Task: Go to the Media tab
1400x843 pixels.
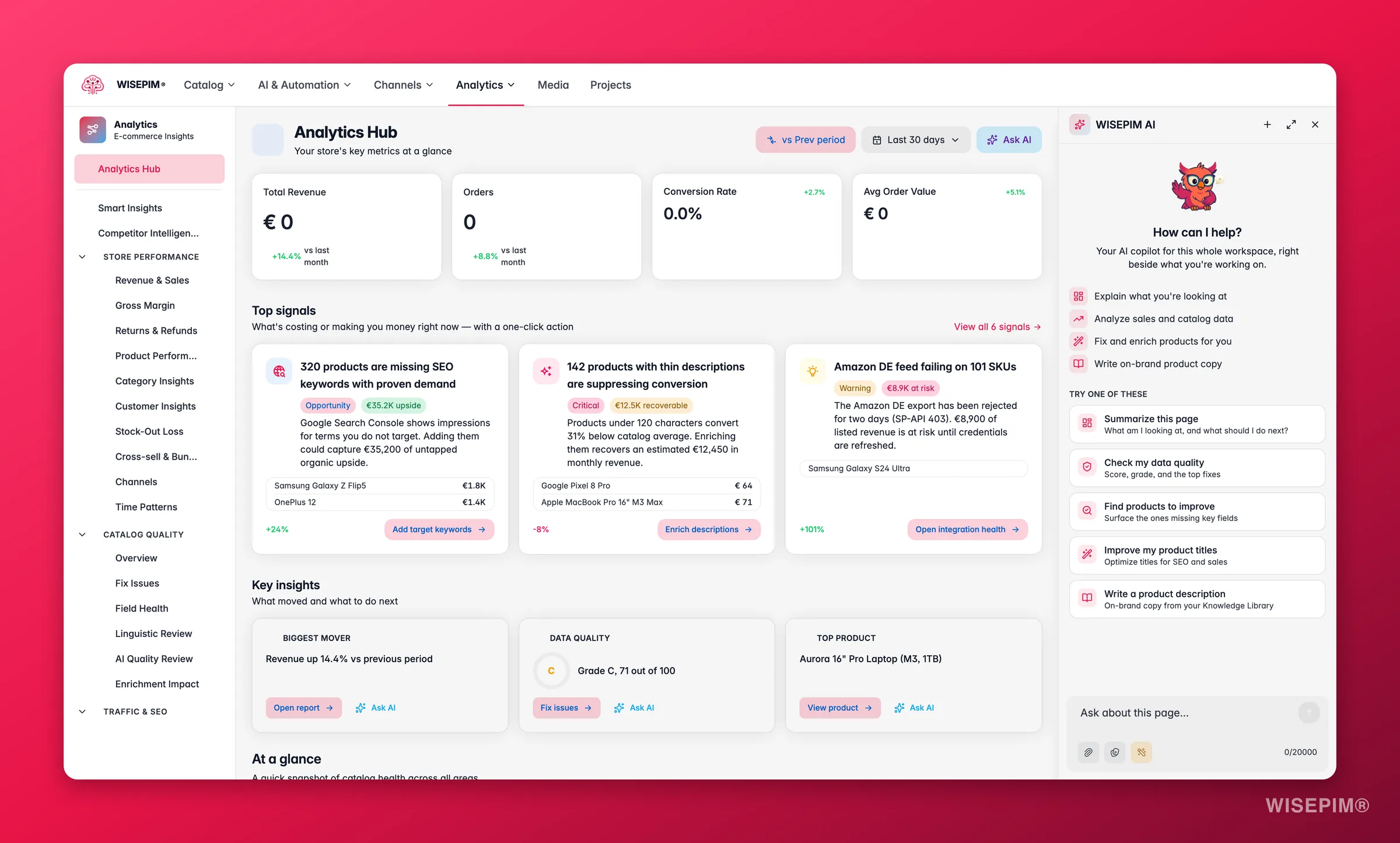Action: [x=553, y=85]
